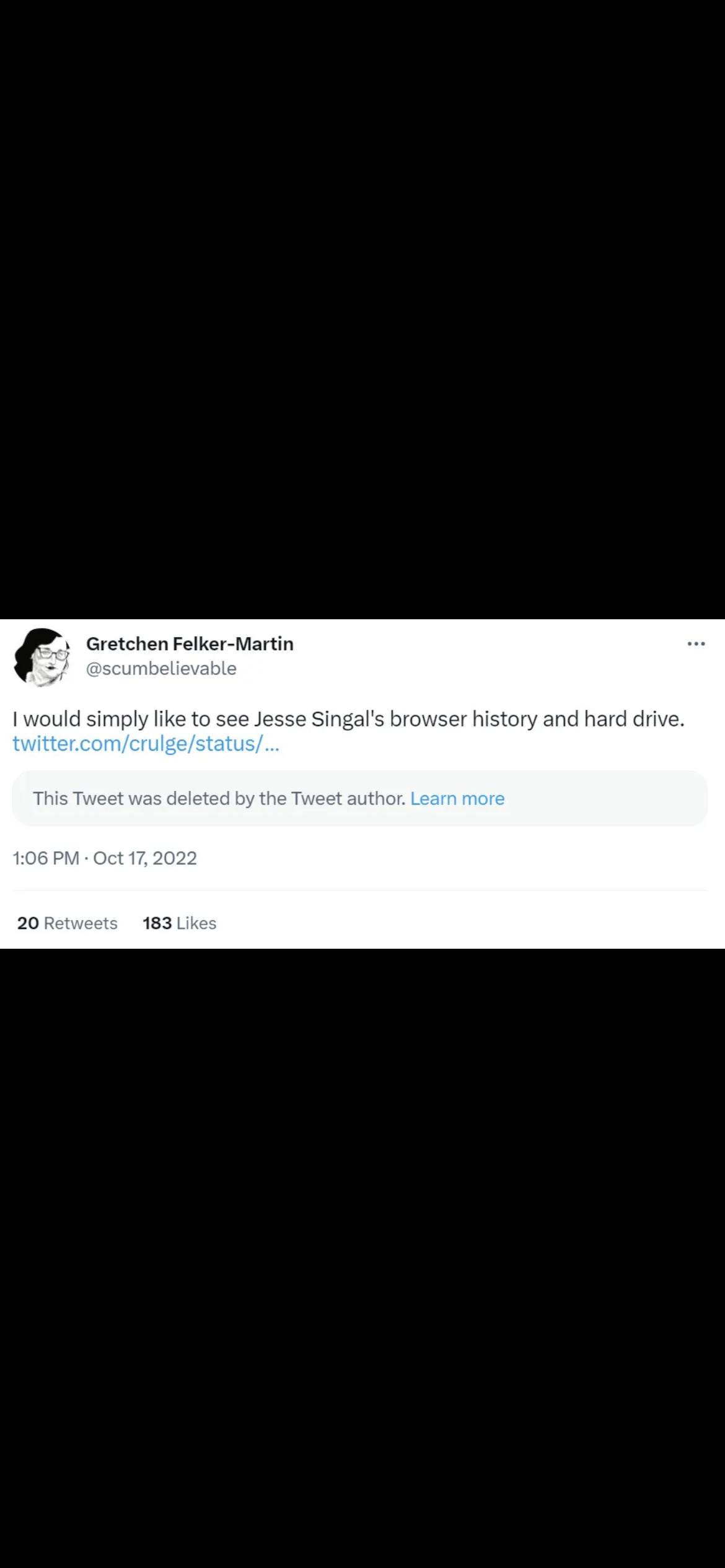Open the Learn more link

pyautogui.click(x=457, y=799)
